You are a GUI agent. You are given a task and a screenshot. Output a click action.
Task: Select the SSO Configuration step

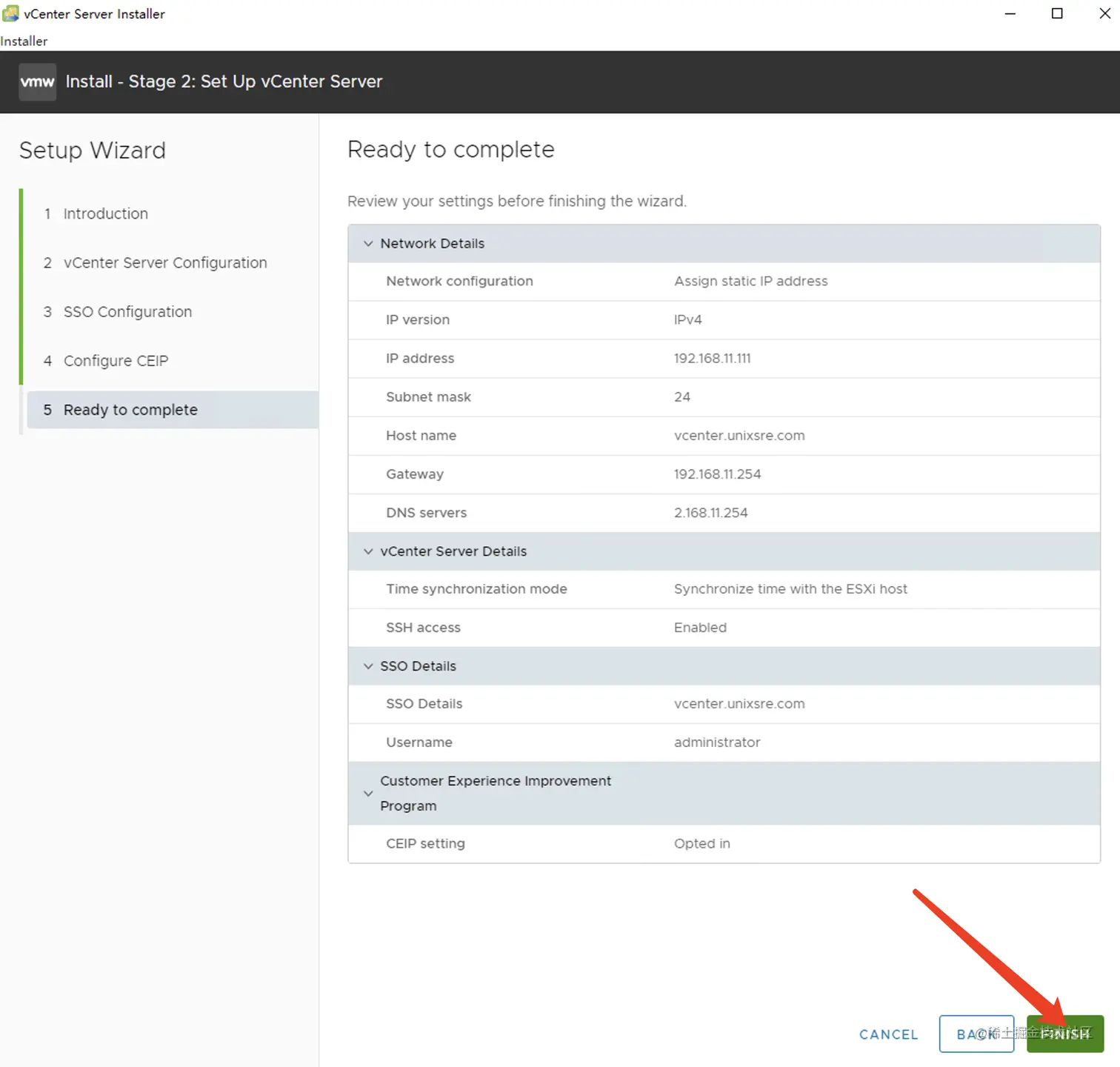(127, 311)
